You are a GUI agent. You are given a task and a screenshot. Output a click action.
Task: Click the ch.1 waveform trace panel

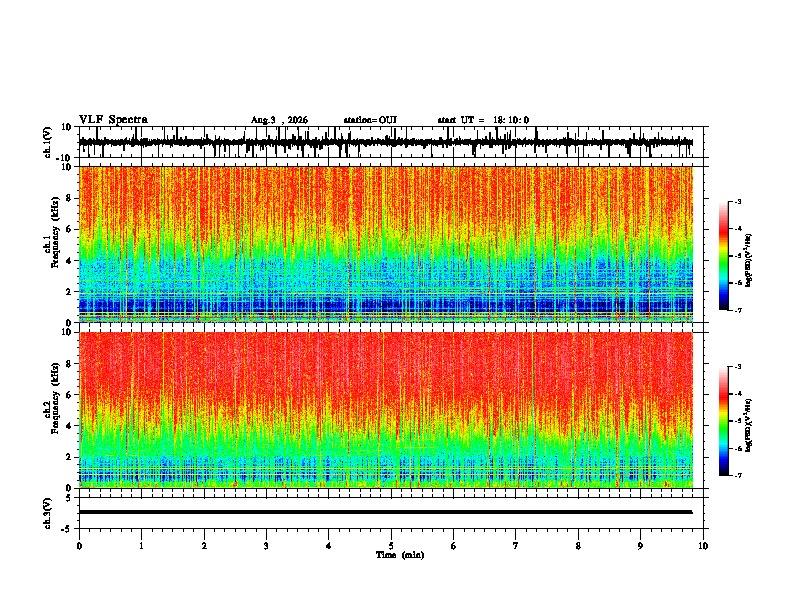coord(391,142)
